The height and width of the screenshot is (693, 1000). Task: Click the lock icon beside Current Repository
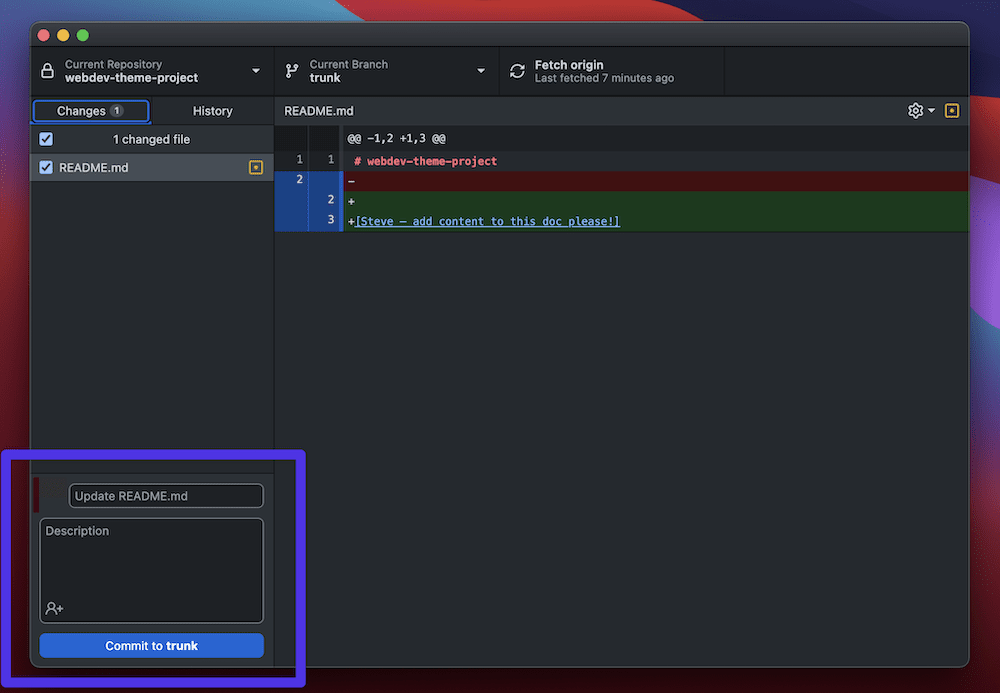pyautogui.click(x=47, y=71)
